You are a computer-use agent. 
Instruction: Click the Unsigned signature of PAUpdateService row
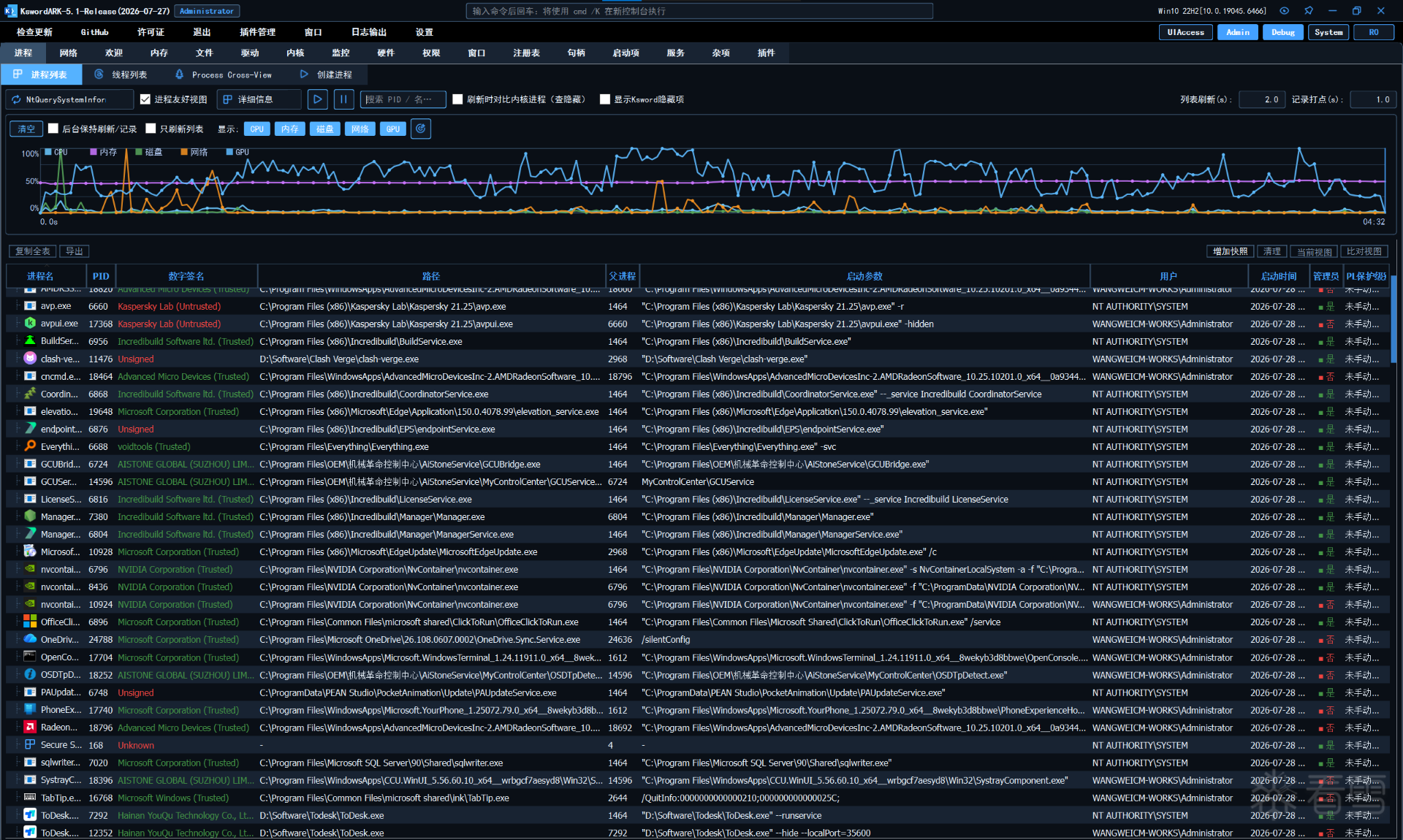click(136, 692)
